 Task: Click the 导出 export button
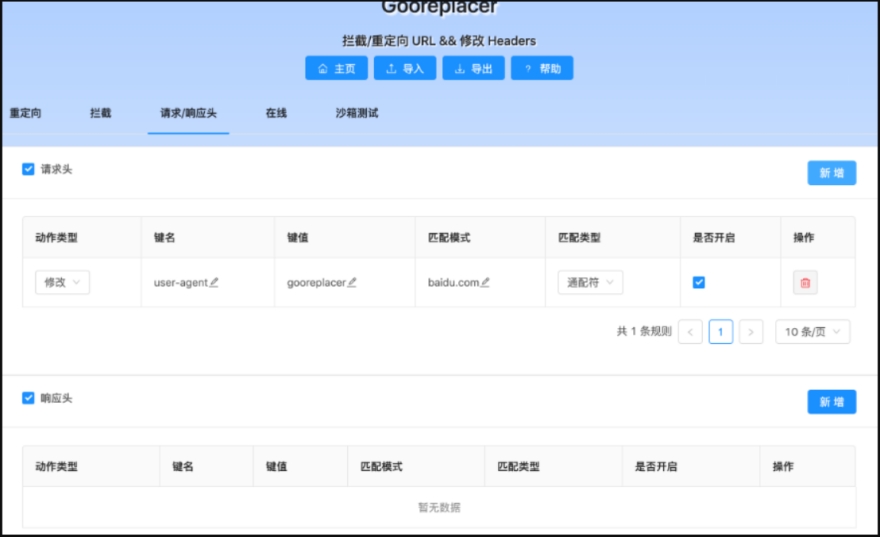click(473, 69)
